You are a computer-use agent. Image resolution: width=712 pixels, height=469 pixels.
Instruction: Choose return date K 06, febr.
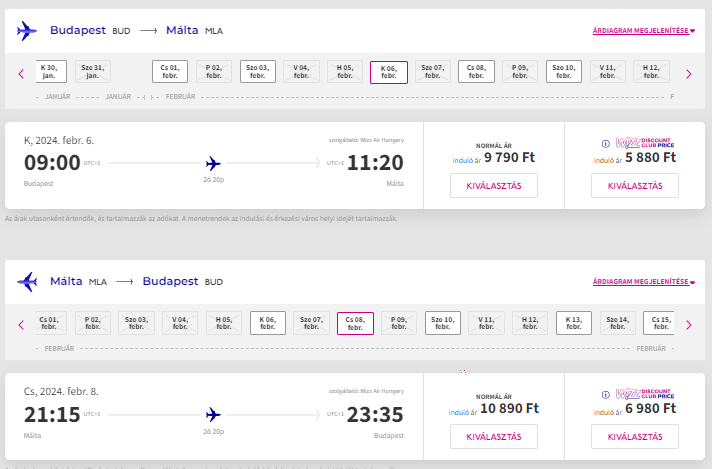(x=267, y=323)
